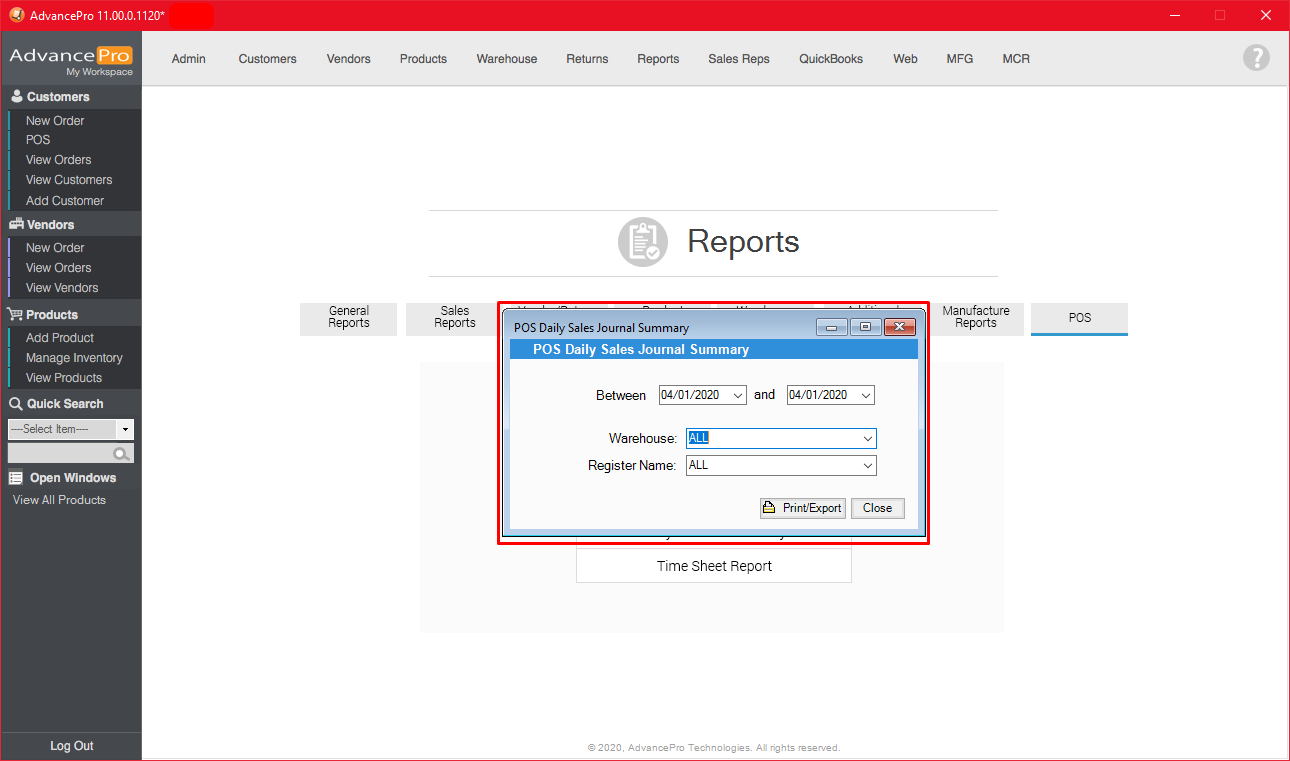Screen dimensions: 1290x761
Task: Switch to the Manufacture Reports tab
Action: pos(975,318)
